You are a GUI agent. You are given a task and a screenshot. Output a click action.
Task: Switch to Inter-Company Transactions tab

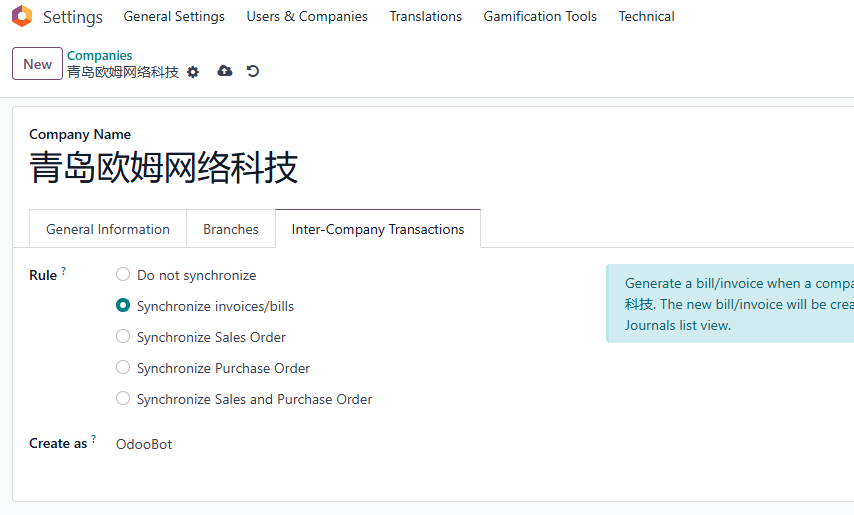(x=378, y=229)
